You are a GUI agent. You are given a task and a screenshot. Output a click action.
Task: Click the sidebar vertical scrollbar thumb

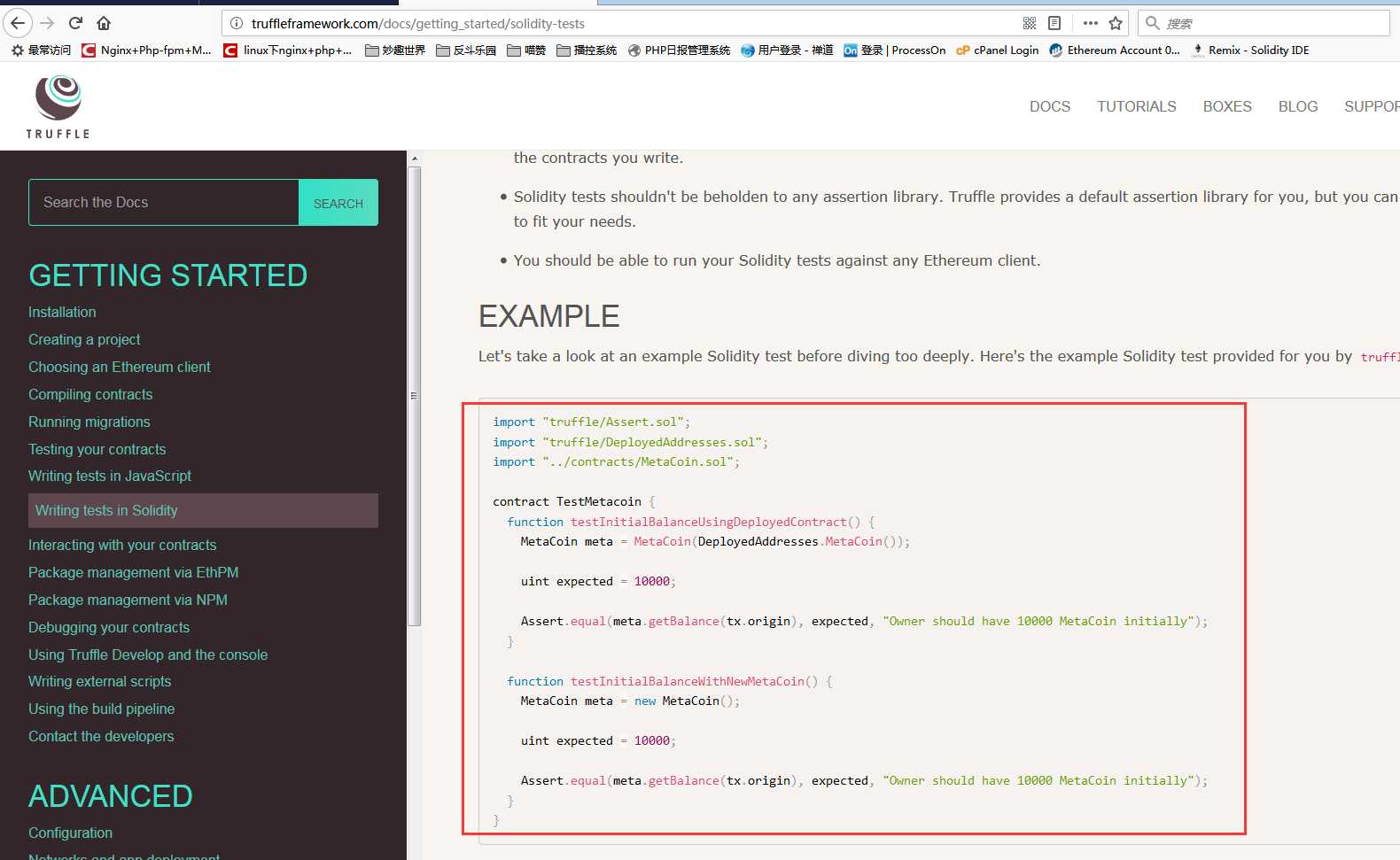[414, 396]
